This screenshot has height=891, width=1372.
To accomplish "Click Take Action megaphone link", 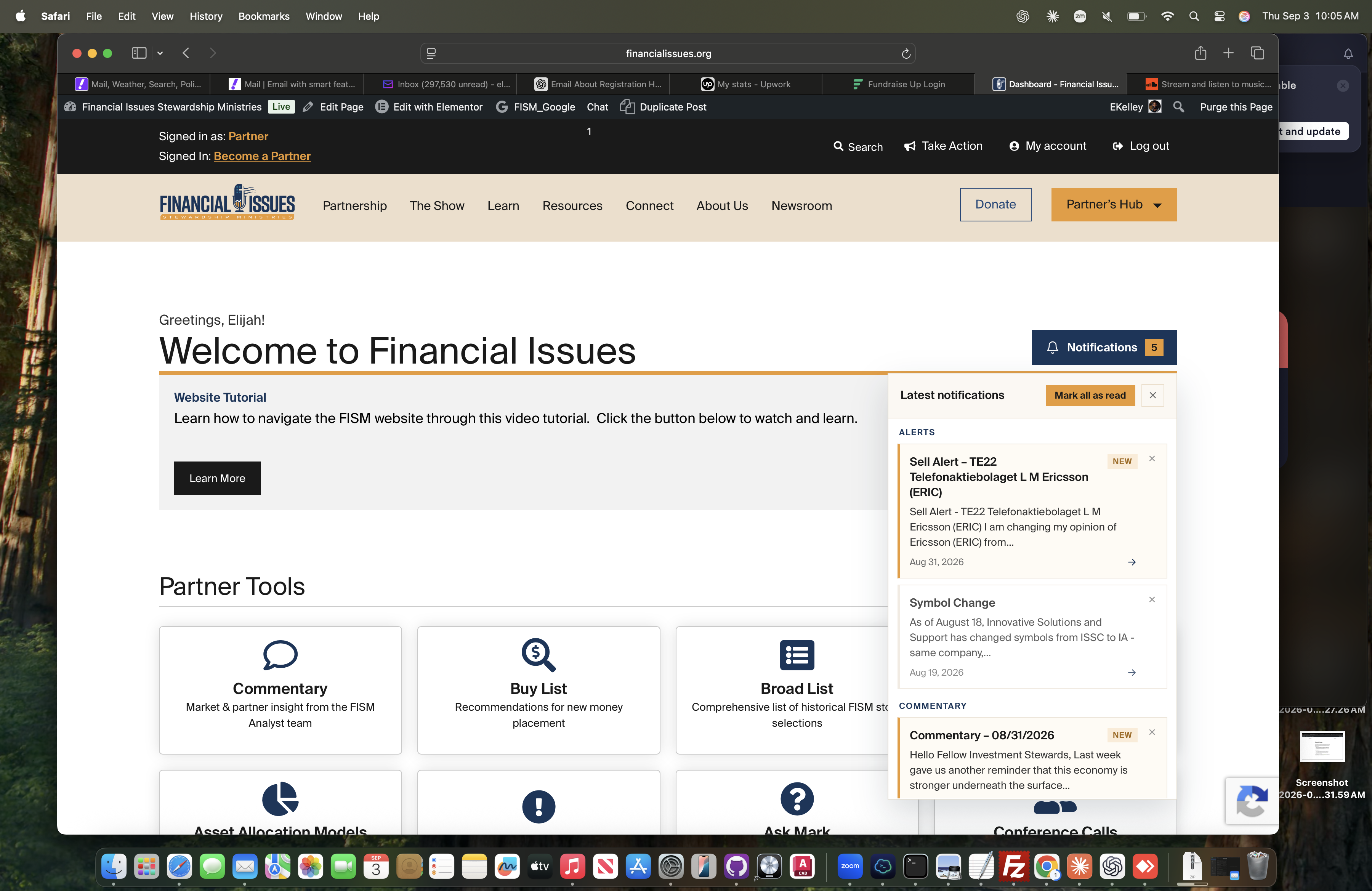I will (x=943, y=146).
